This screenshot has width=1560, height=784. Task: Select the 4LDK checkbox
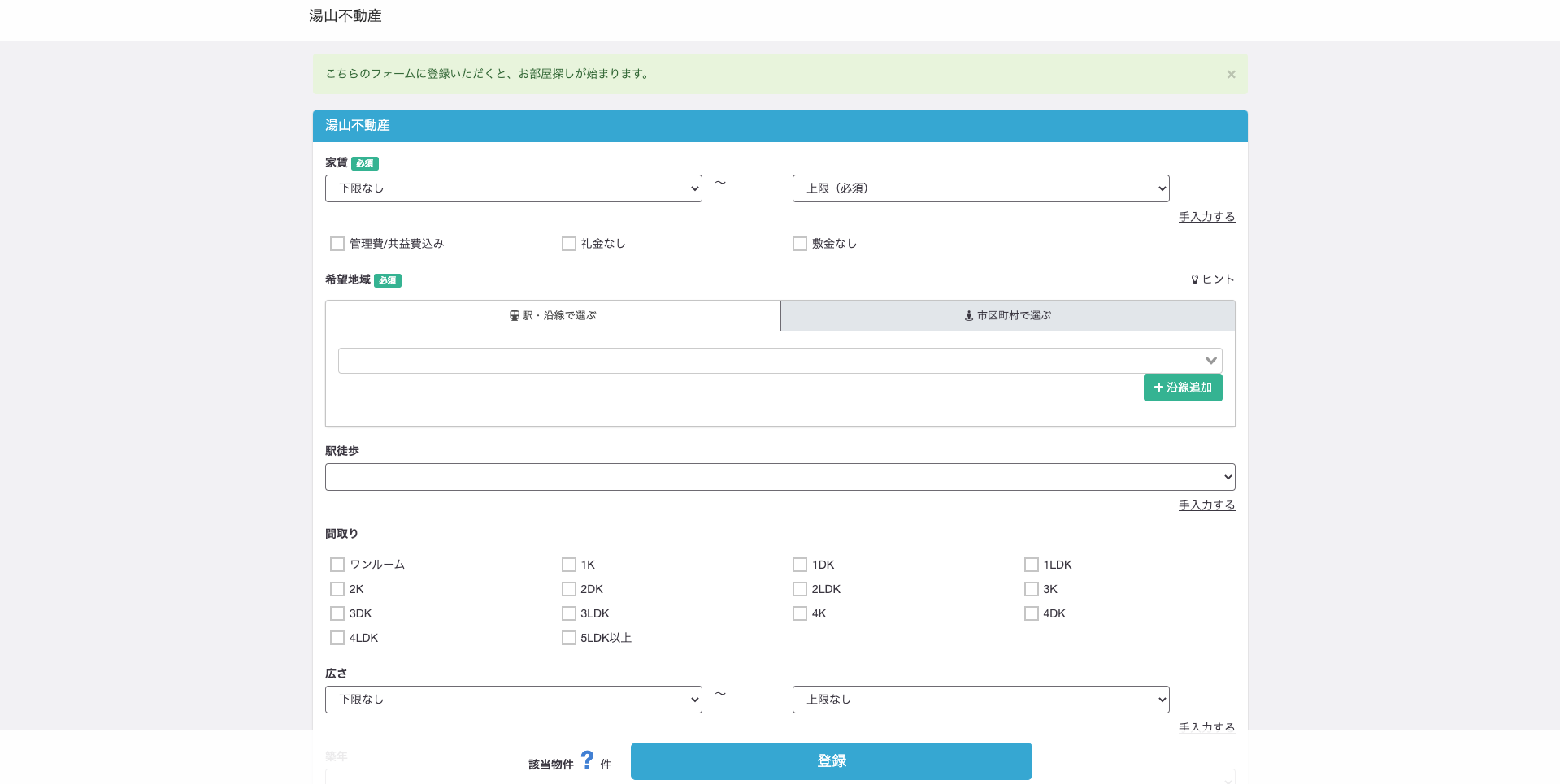337,638
